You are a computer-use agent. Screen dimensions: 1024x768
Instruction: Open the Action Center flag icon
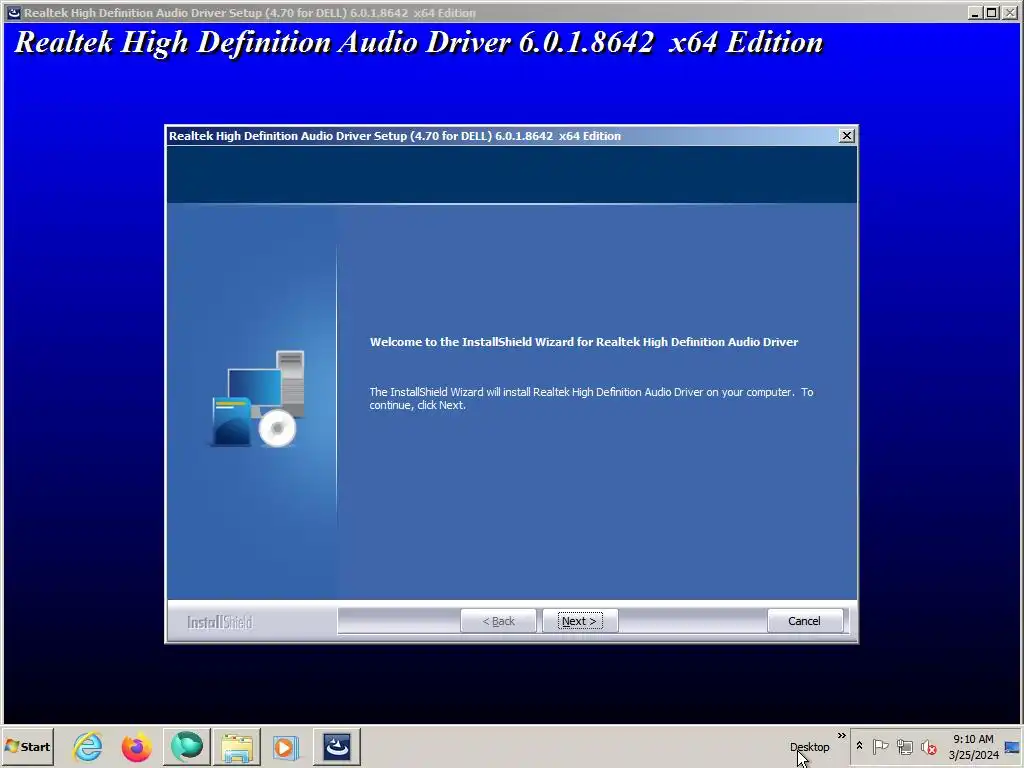880,746
